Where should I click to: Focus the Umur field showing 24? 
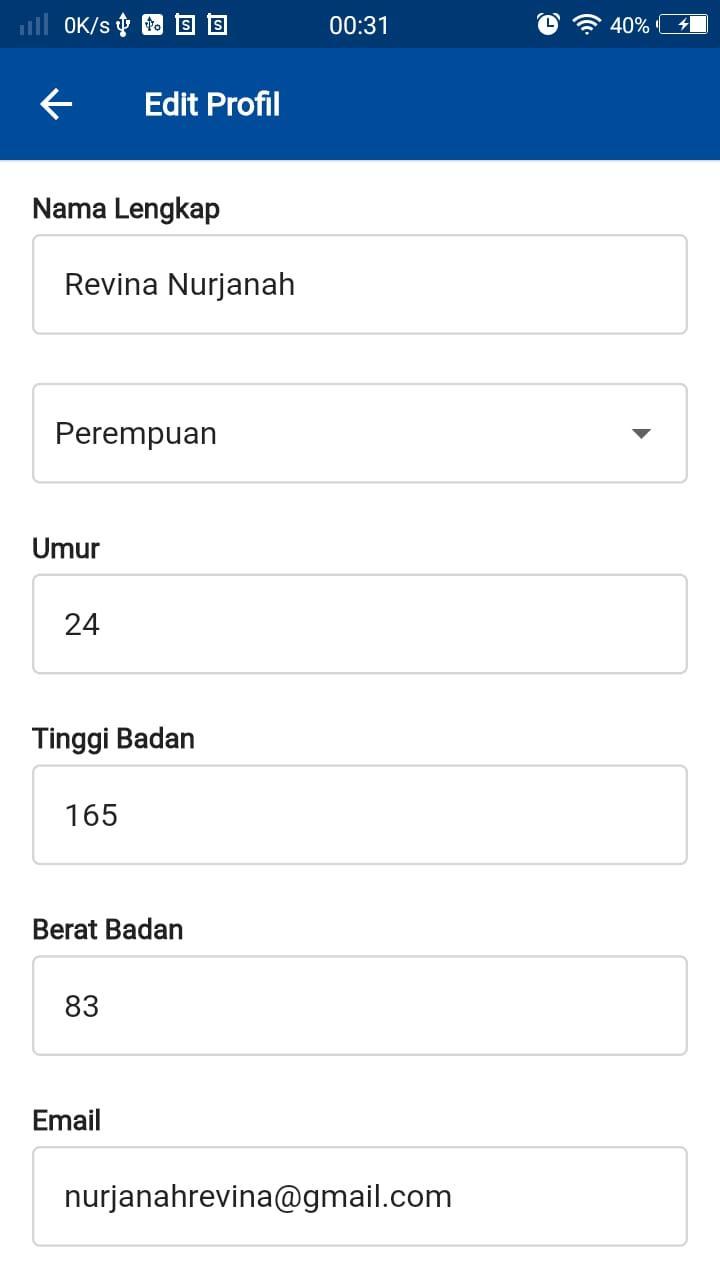coord(360,624)
